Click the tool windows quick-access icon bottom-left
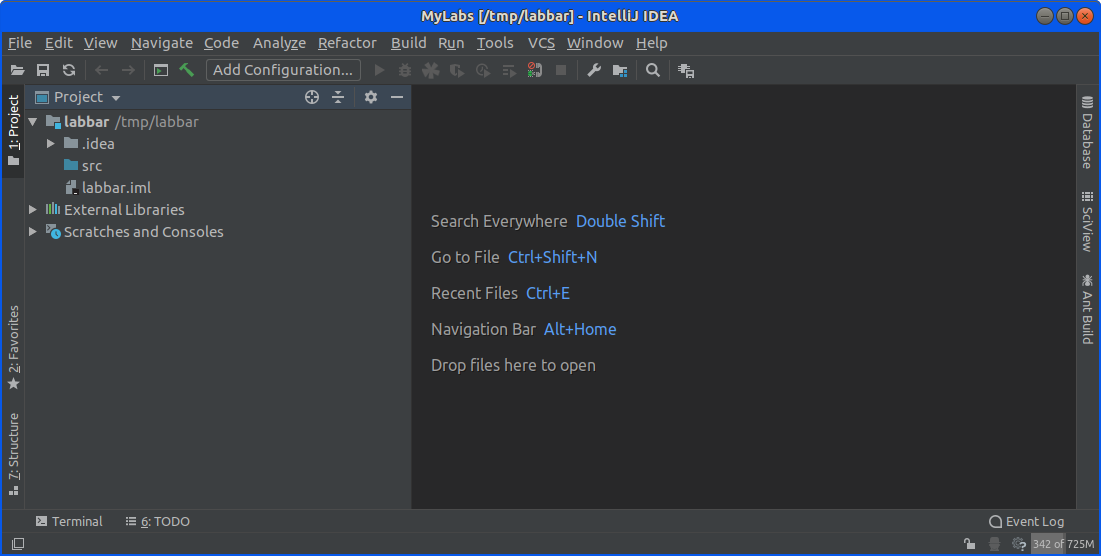 coord(18,544)
